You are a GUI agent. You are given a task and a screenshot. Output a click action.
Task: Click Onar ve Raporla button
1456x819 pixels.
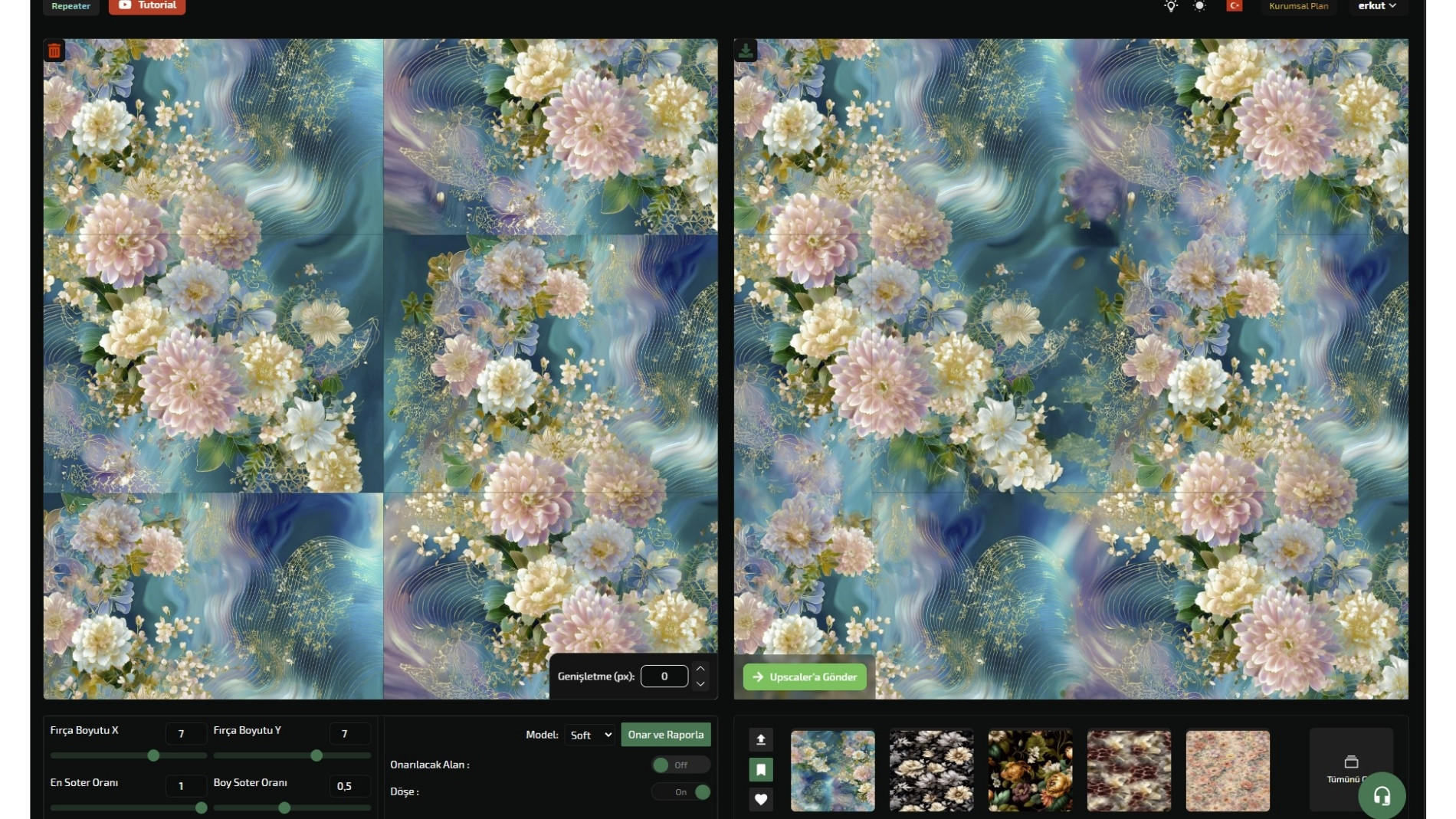[666, 735]
